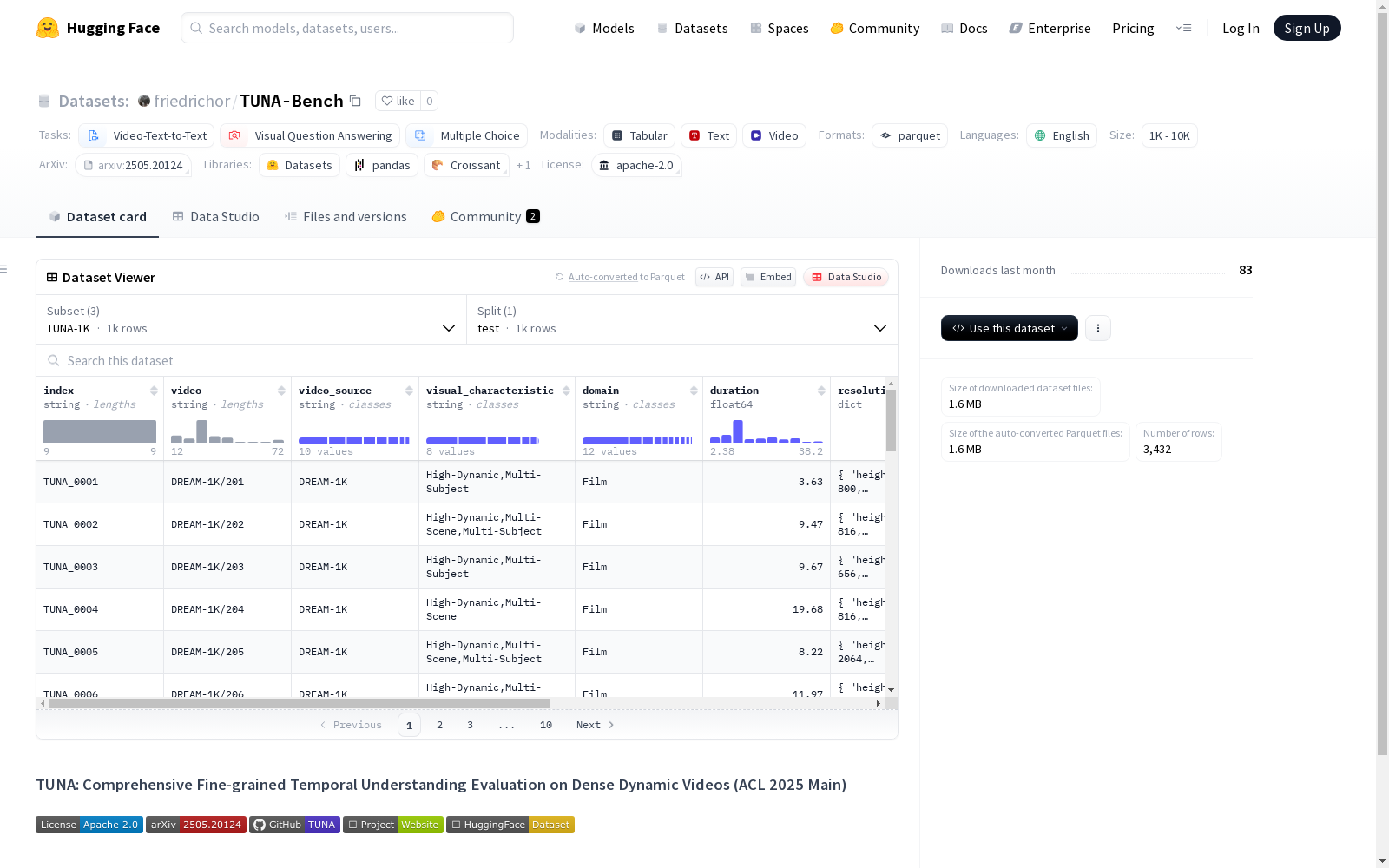Open the arxiv:2505.20124 tag

click(133, 165)
